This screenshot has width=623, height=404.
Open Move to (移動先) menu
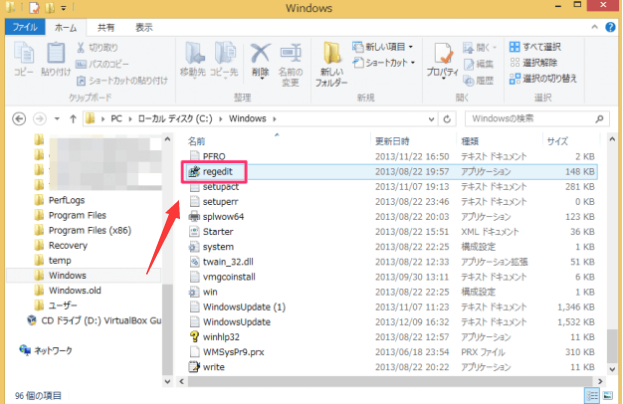193,60
